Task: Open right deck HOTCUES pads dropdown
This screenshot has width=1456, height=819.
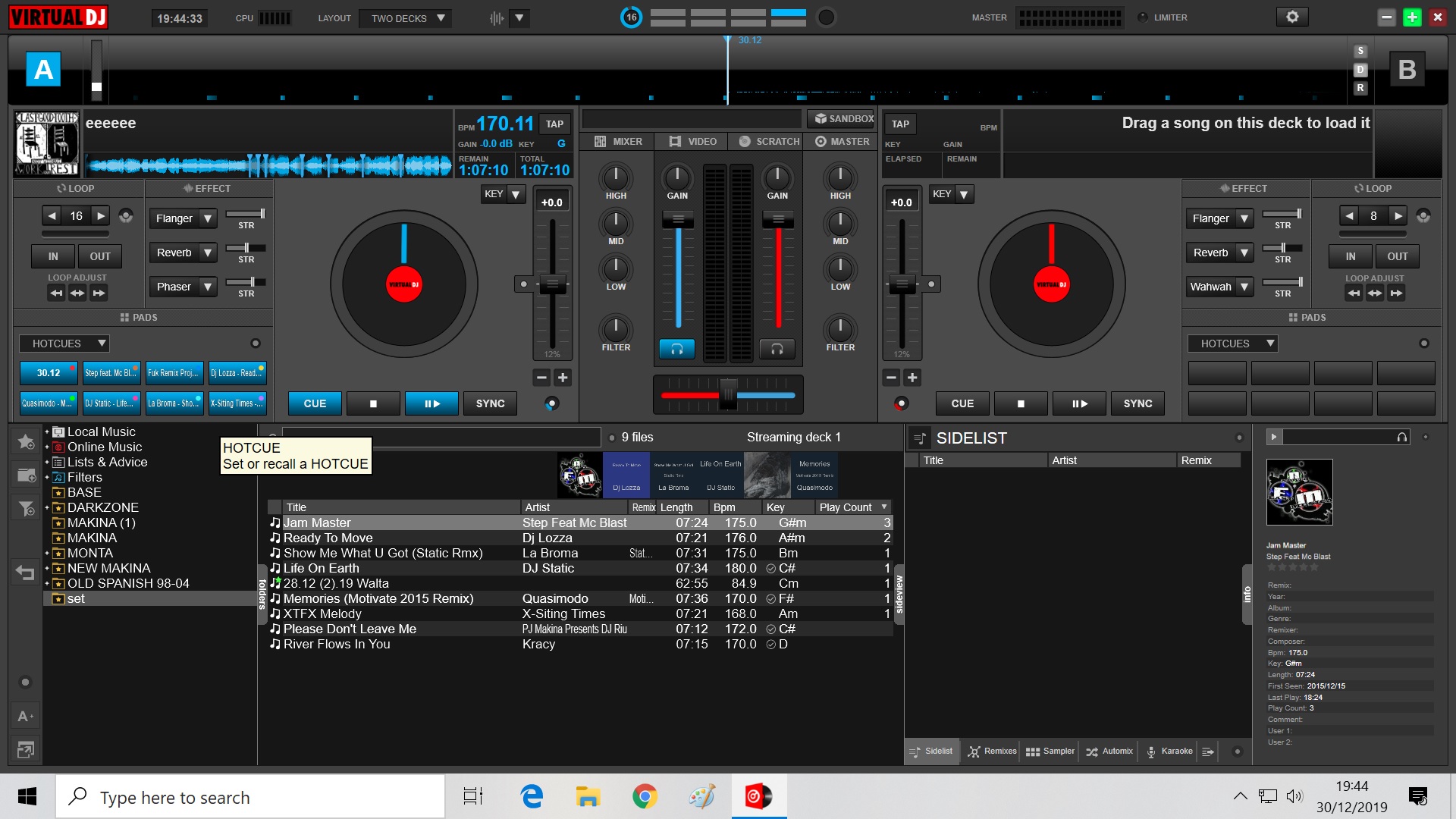Action: 1233,344
